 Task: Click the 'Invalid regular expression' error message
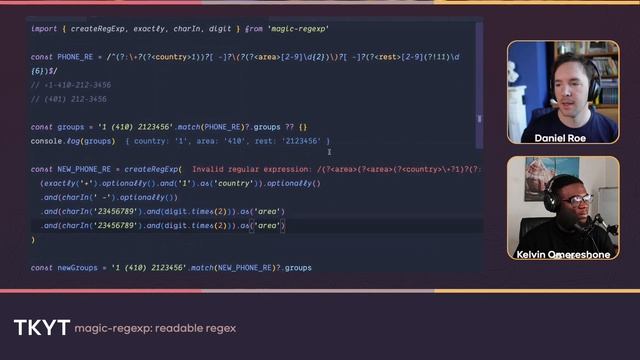pos(336,169)
